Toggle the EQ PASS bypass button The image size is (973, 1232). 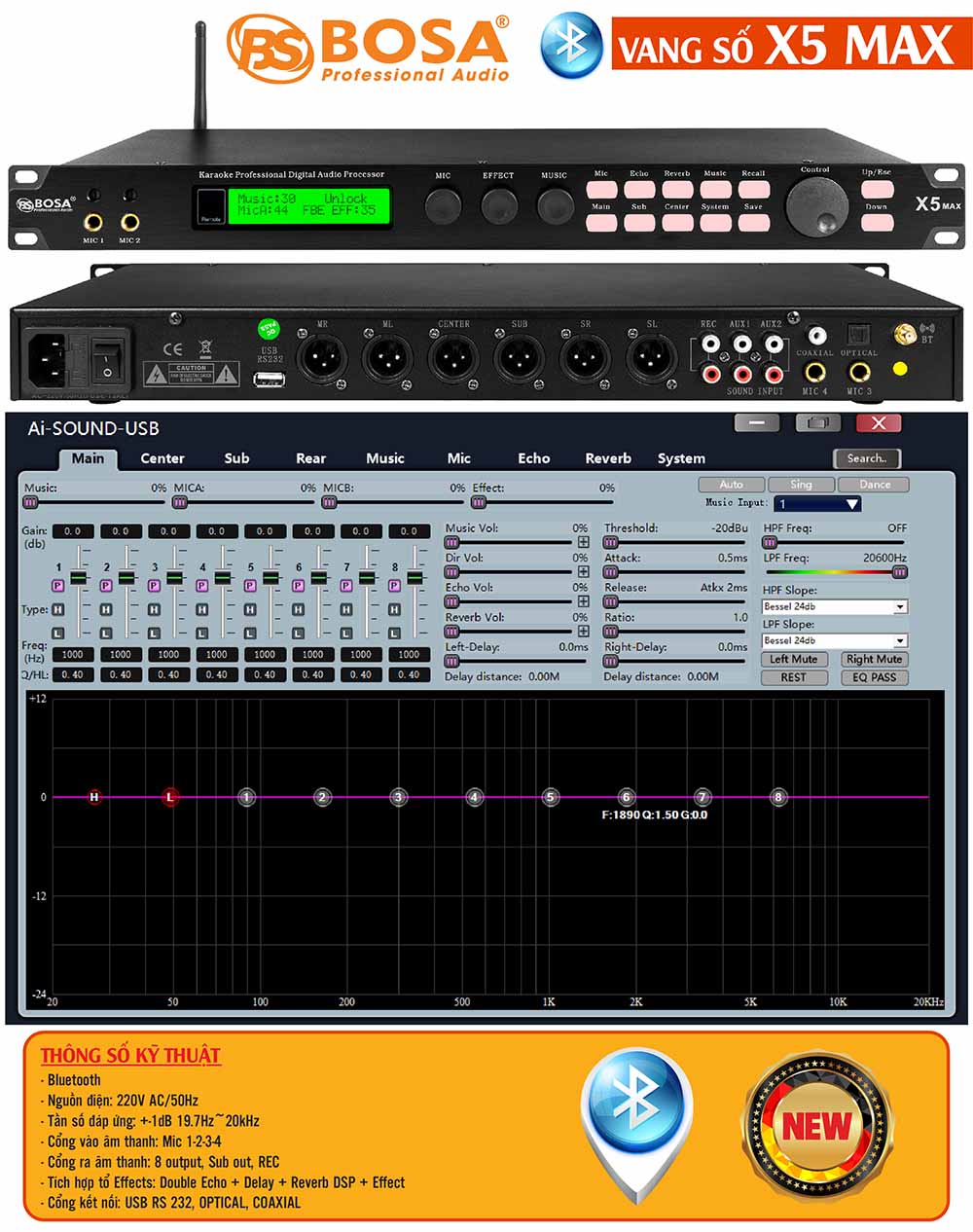[x=874, y=677]
